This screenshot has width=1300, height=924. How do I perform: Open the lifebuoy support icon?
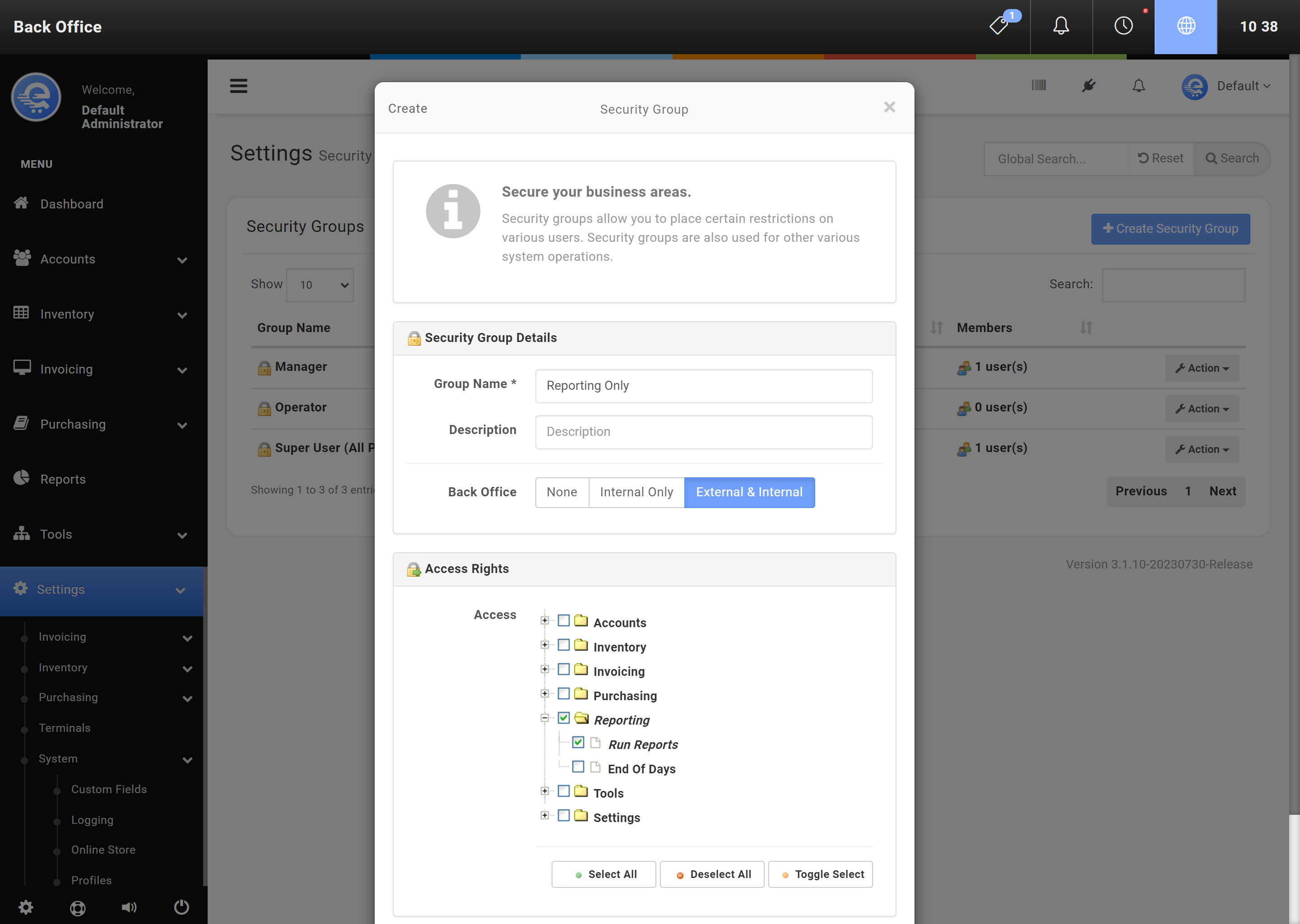pyautogui.click(x=77, y=908)
